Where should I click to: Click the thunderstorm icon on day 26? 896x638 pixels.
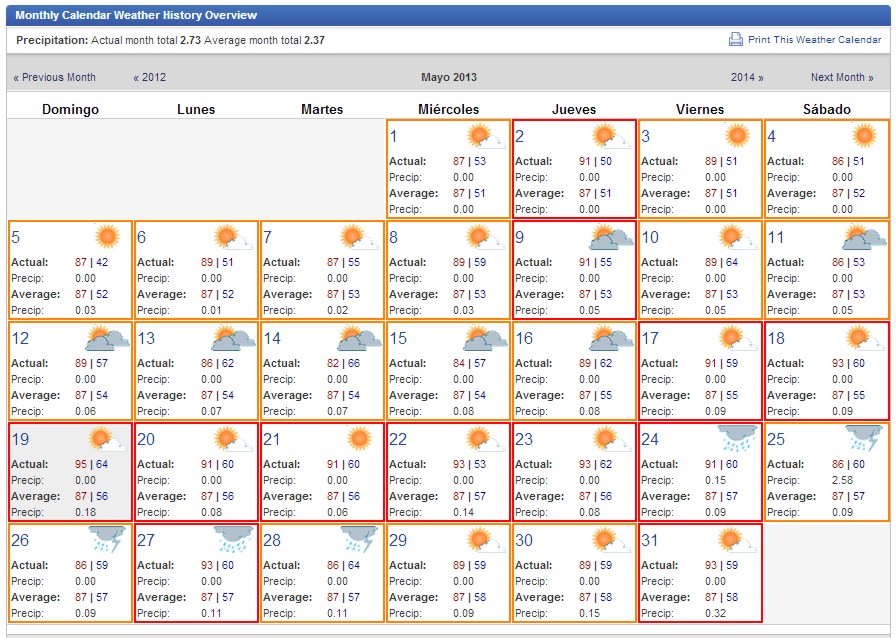(107, 540)
